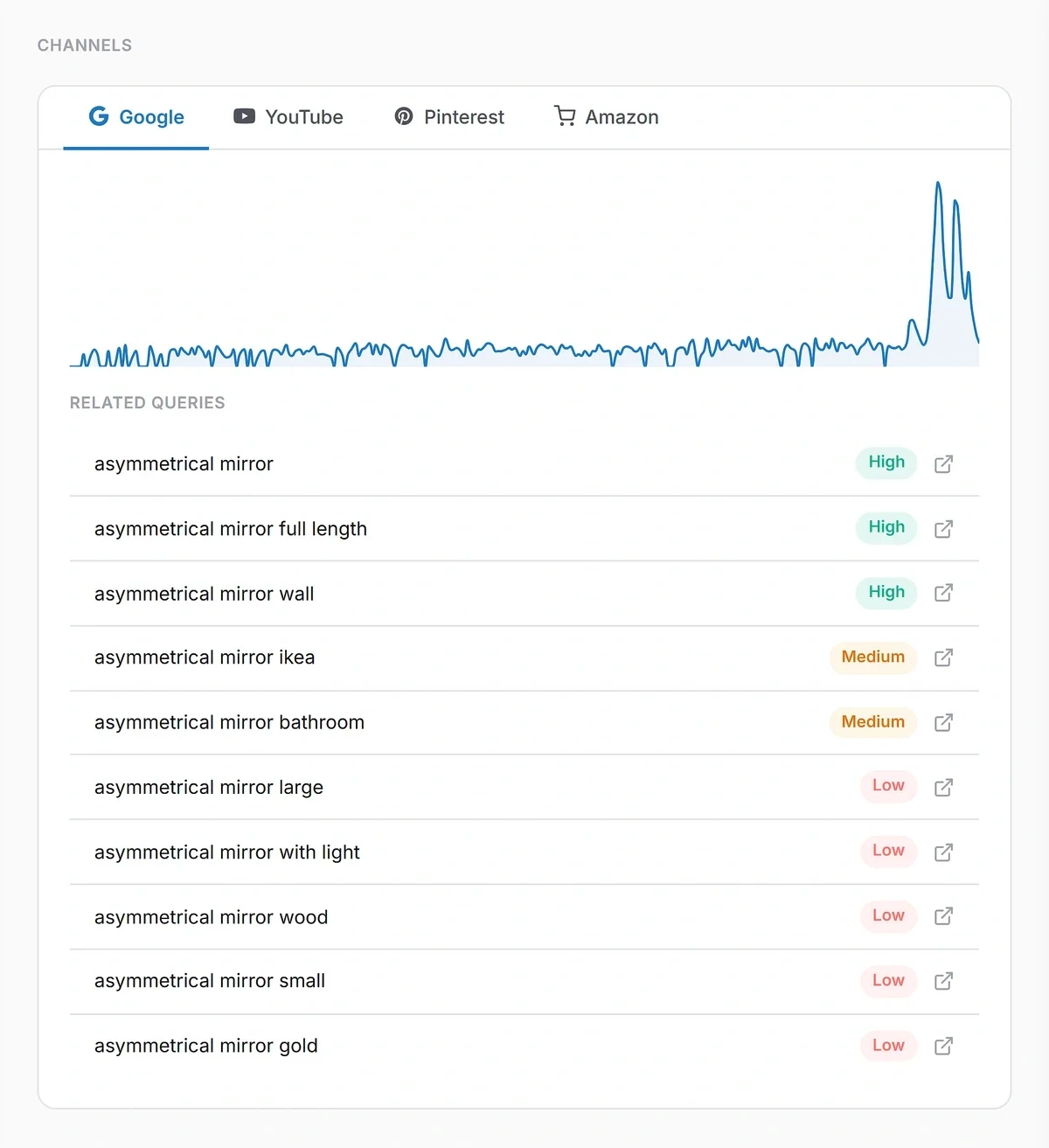Select 'asymmetrical mirror with light' query text
Image resolution: width=1049 pixels, height=1148 pixels.
pyautogui.click(x=227, y=852)
